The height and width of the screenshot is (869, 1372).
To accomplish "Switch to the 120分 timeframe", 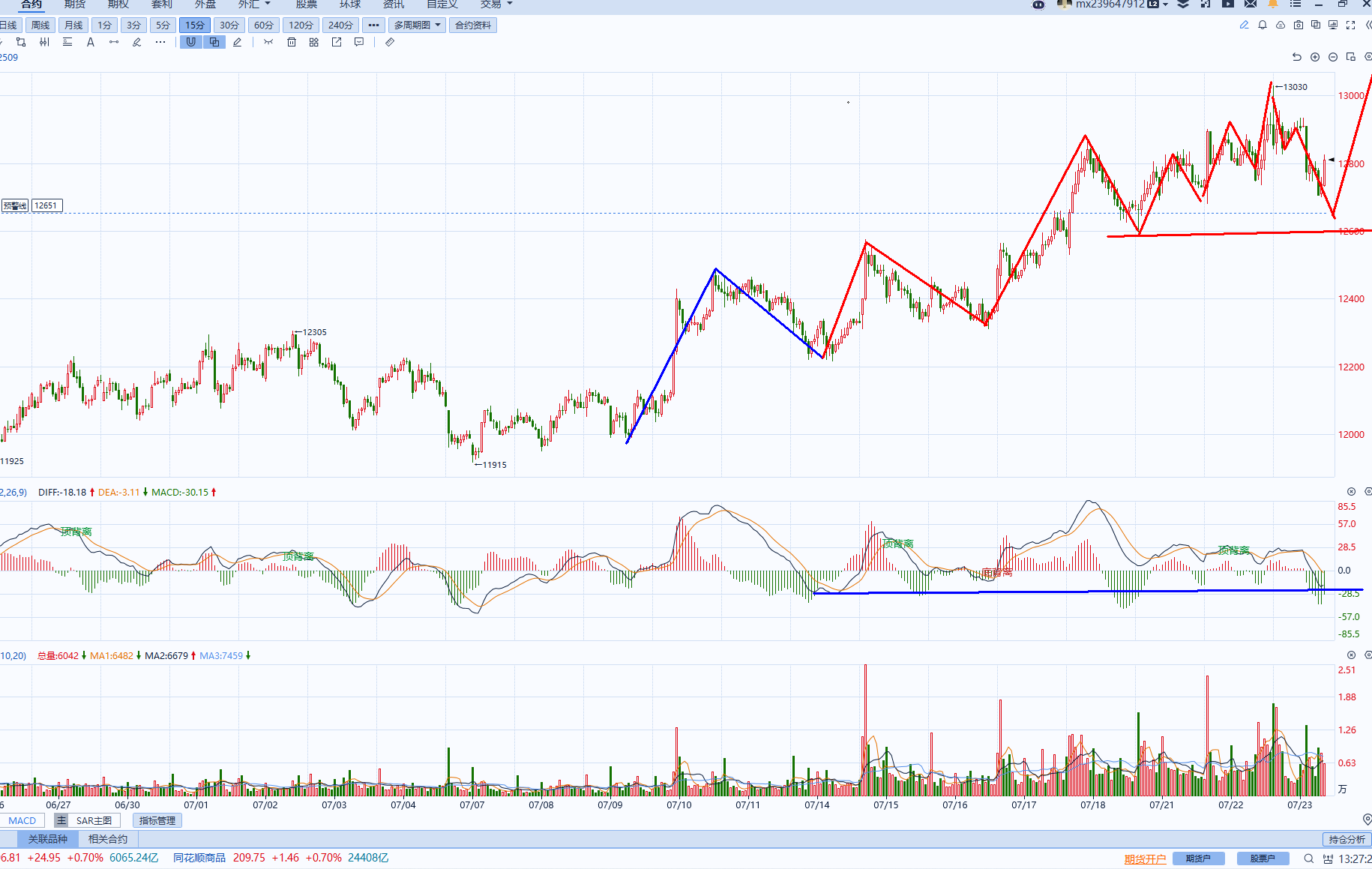I will tap(301, 25).
